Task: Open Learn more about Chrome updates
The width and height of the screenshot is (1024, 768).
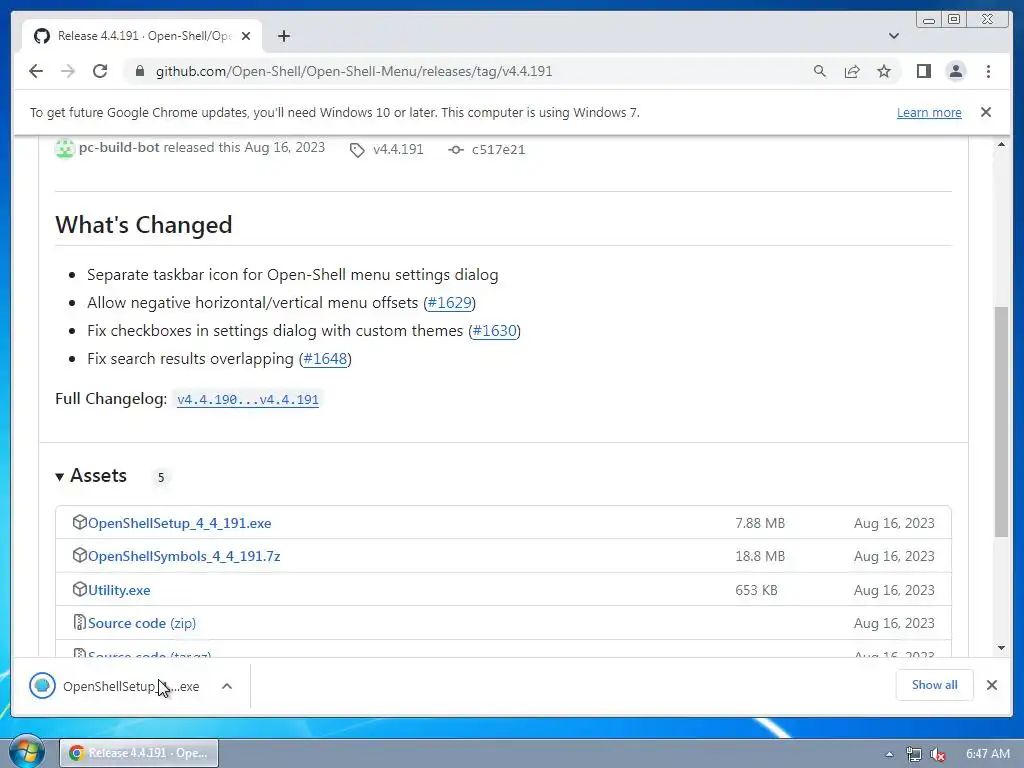Action: 929,112
